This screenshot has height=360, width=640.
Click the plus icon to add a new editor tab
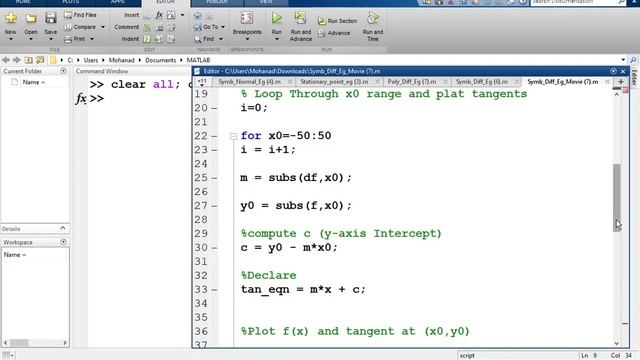click(621, 82)
